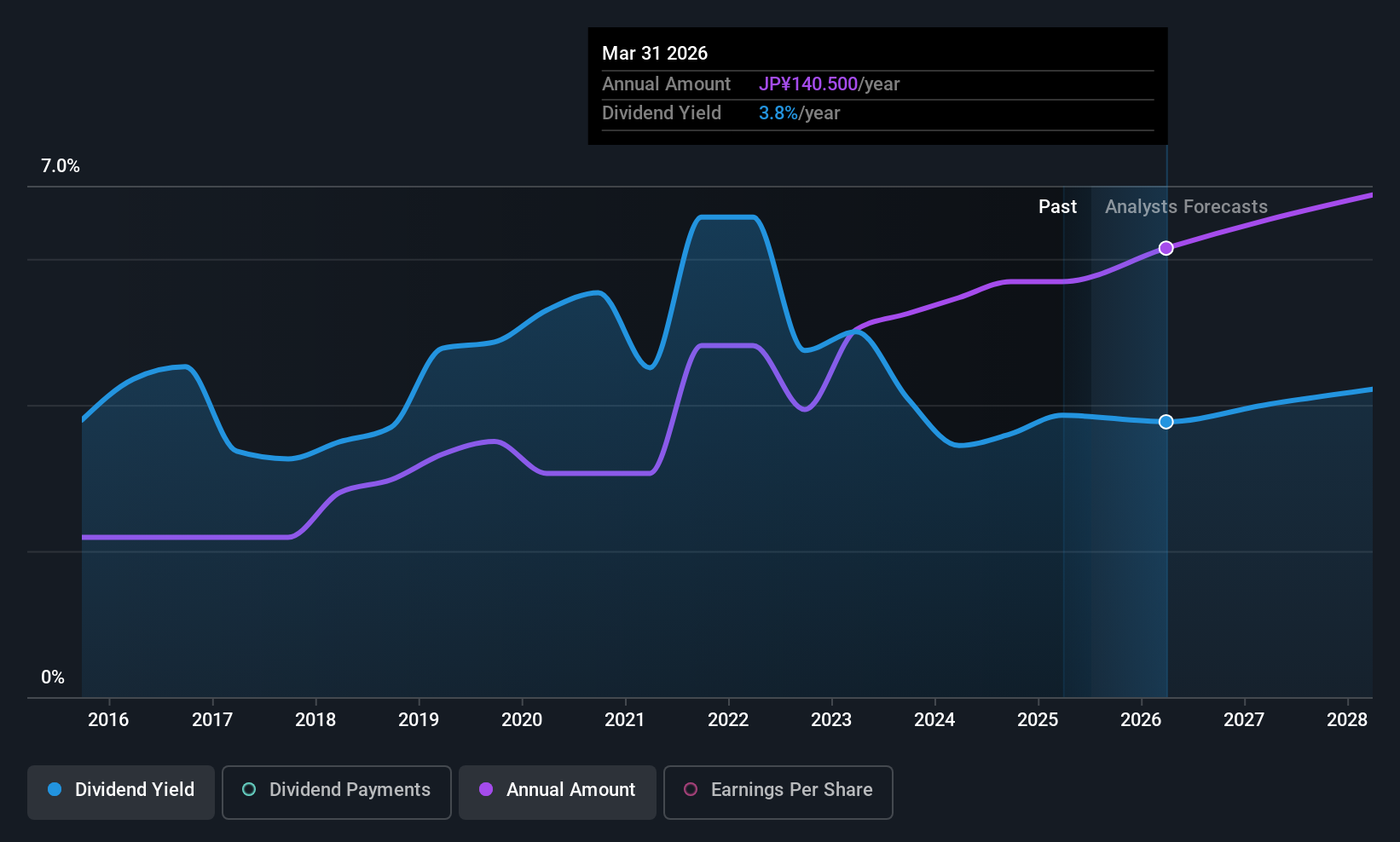Select the blue Dividend Yield data point marker

click(x=1166, y=422)
